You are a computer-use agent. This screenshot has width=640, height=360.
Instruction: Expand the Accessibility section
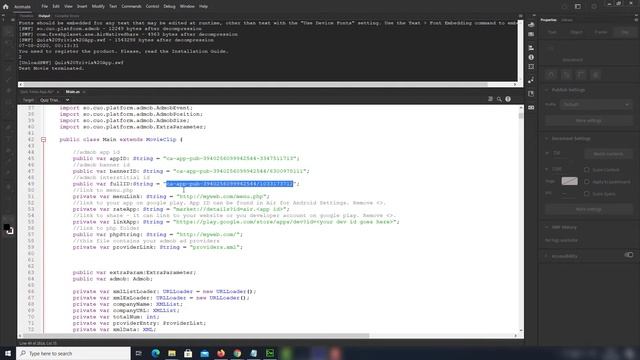click(x=547, y=256)
